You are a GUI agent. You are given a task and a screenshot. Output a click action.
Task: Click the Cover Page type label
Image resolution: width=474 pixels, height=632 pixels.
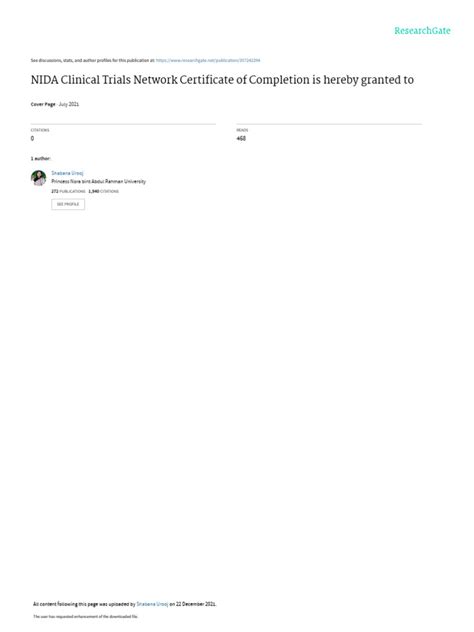tap(43, 104)
